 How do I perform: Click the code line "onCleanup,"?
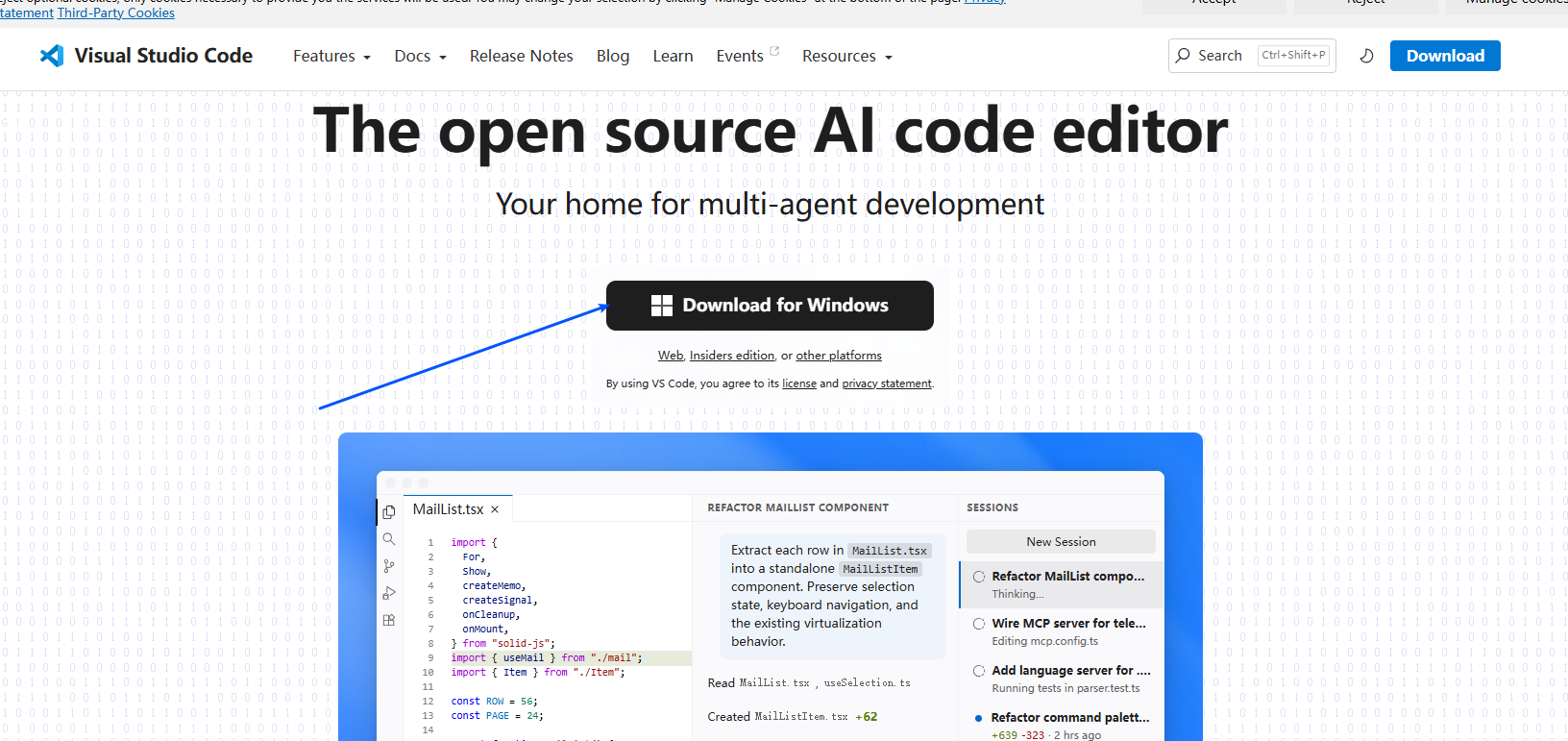coord(491,615)
